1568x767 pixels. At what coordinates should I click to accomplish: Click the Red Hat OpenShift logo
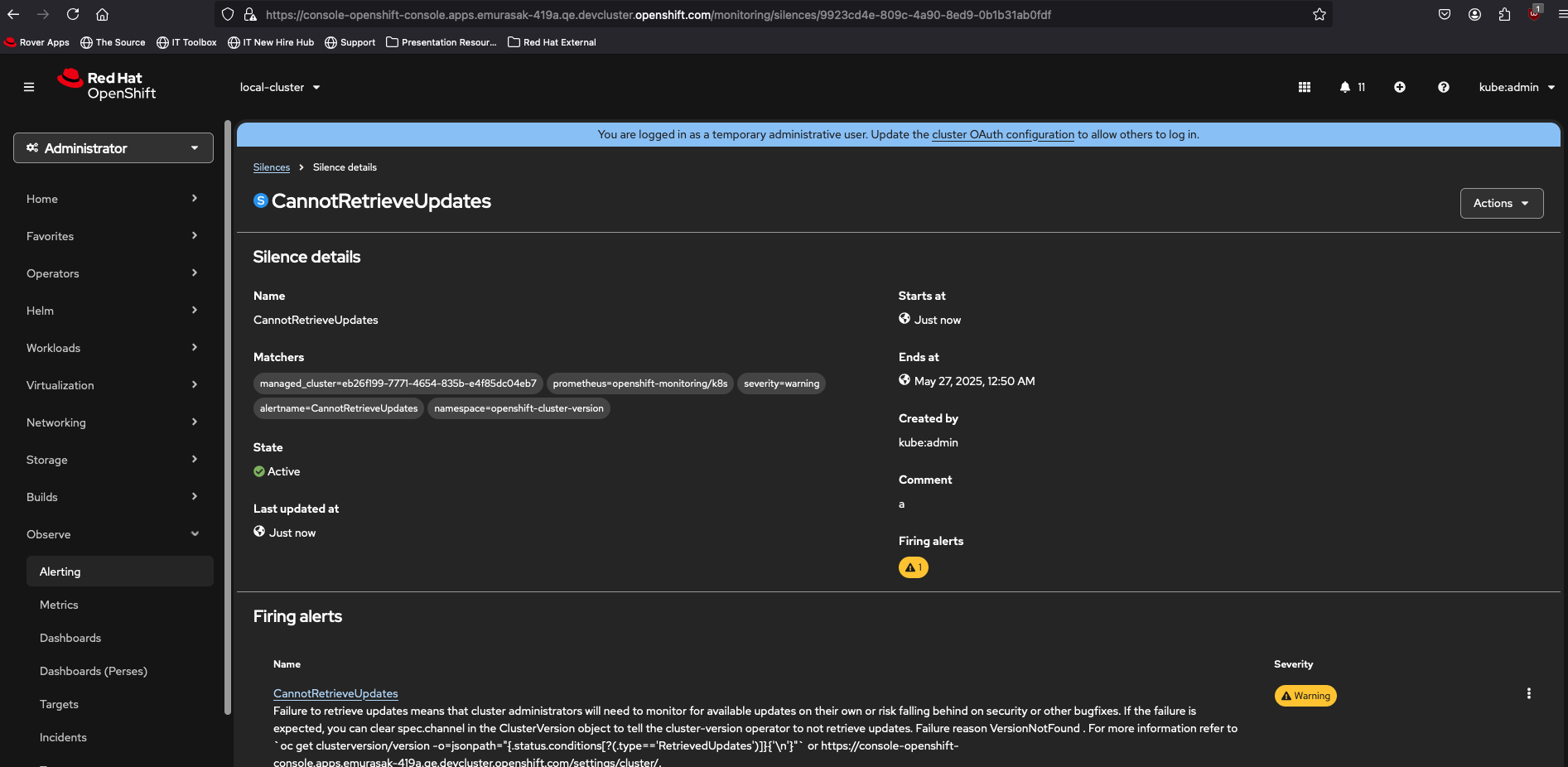click(x=107, y=85)
